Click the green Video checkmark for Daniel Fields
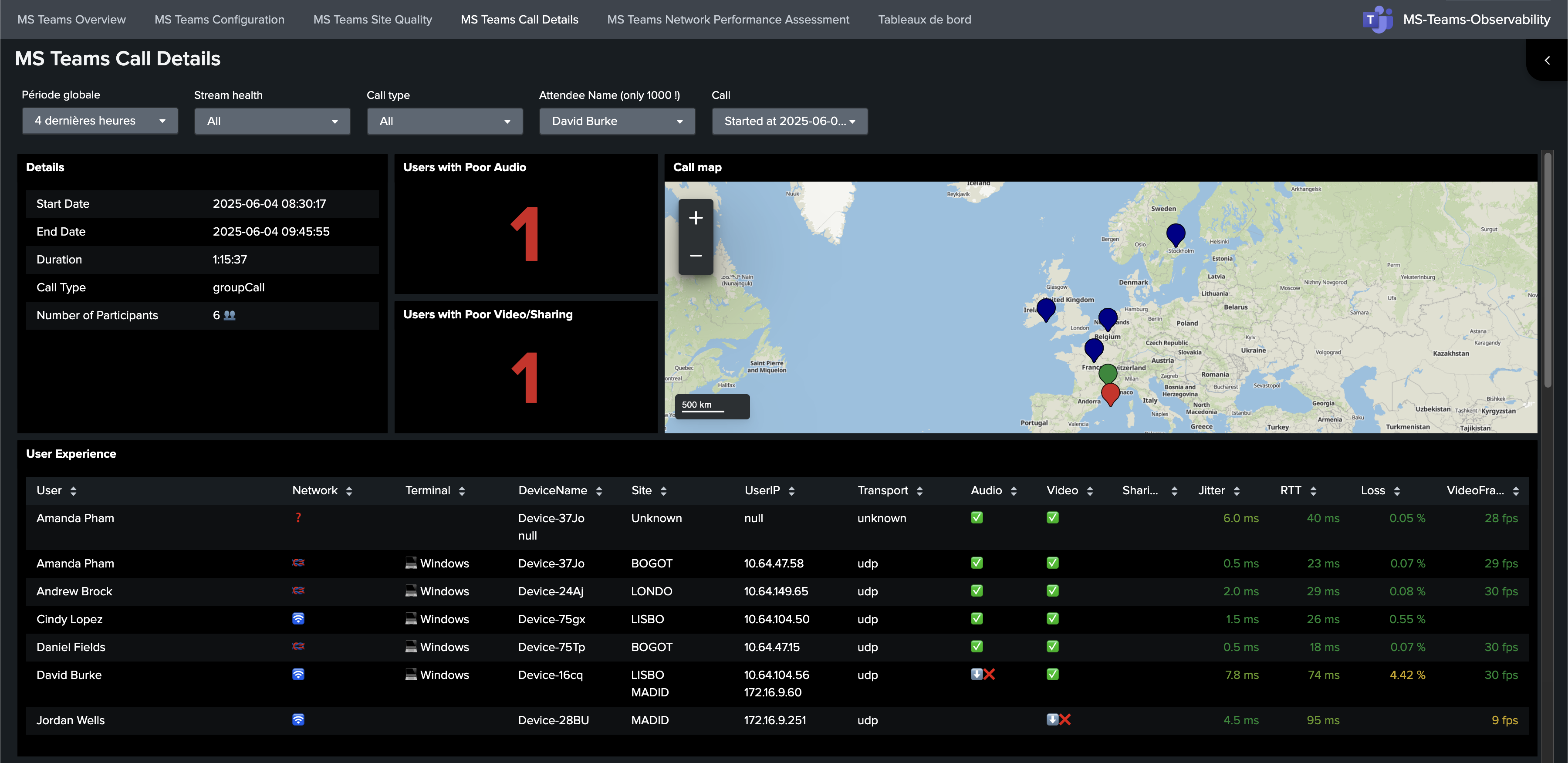Screen dimensions: 1568x763 tap(1052, 646)
